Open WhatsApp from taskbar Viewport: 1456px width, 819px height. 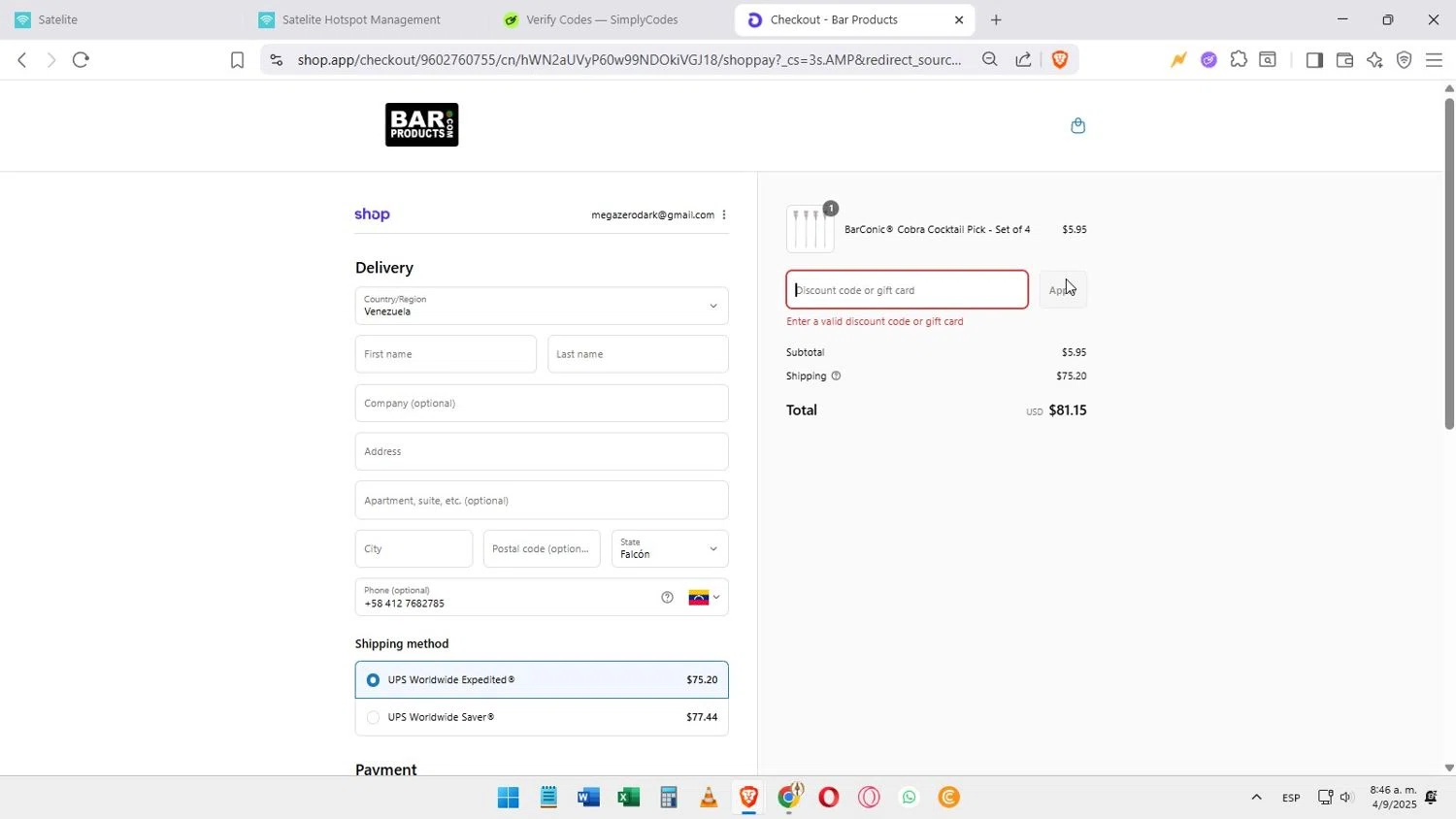point(909,798)
